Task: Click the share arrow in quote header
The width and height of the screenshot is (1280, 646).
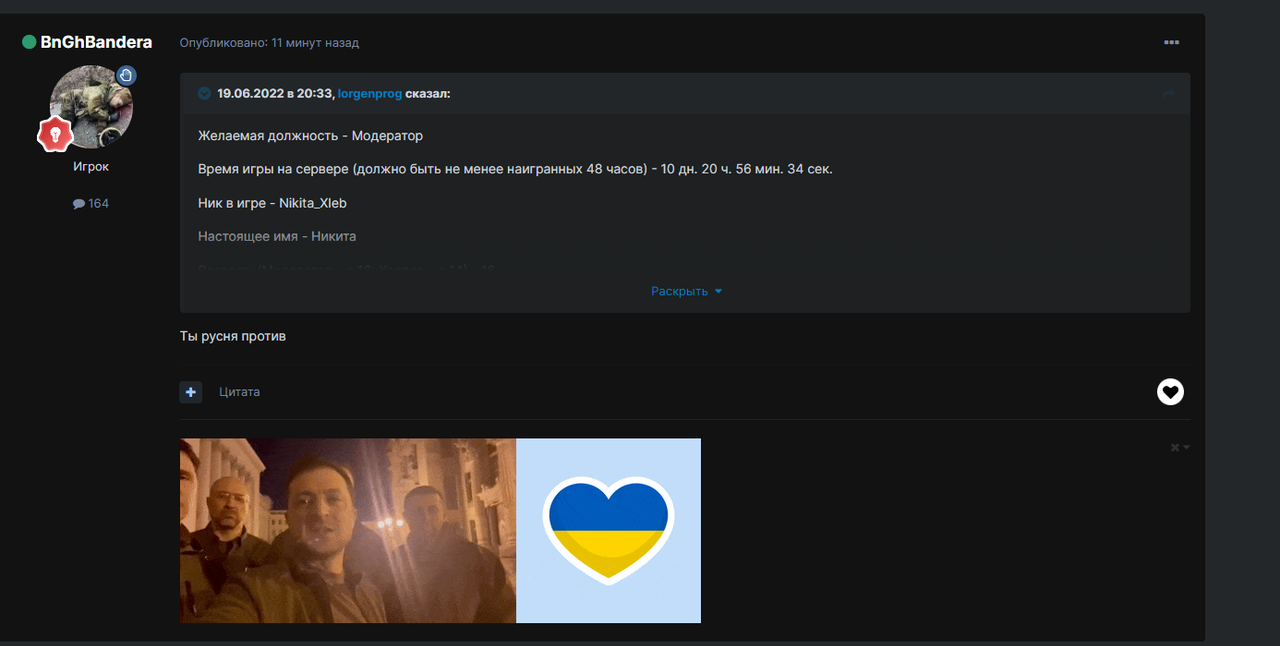Action: [x=1169, y=93]
